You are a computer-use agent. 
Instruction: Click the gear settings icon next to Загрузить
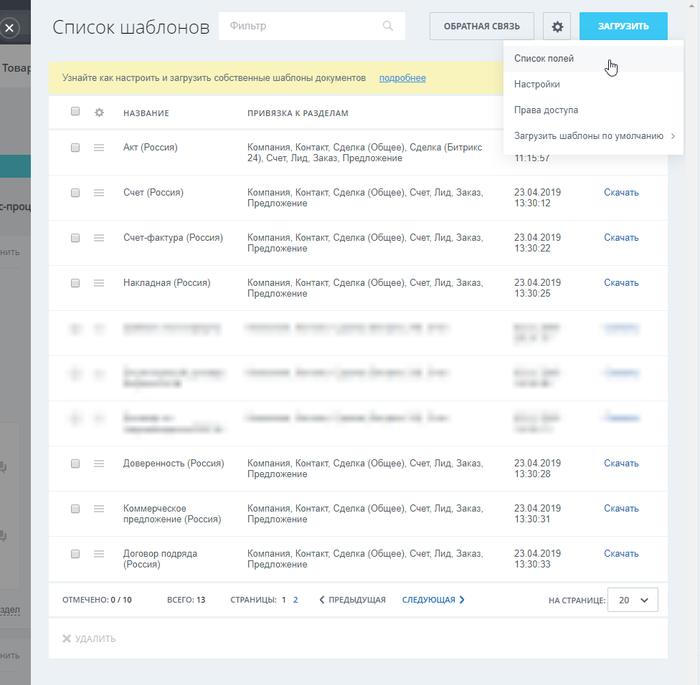[558, 27]
